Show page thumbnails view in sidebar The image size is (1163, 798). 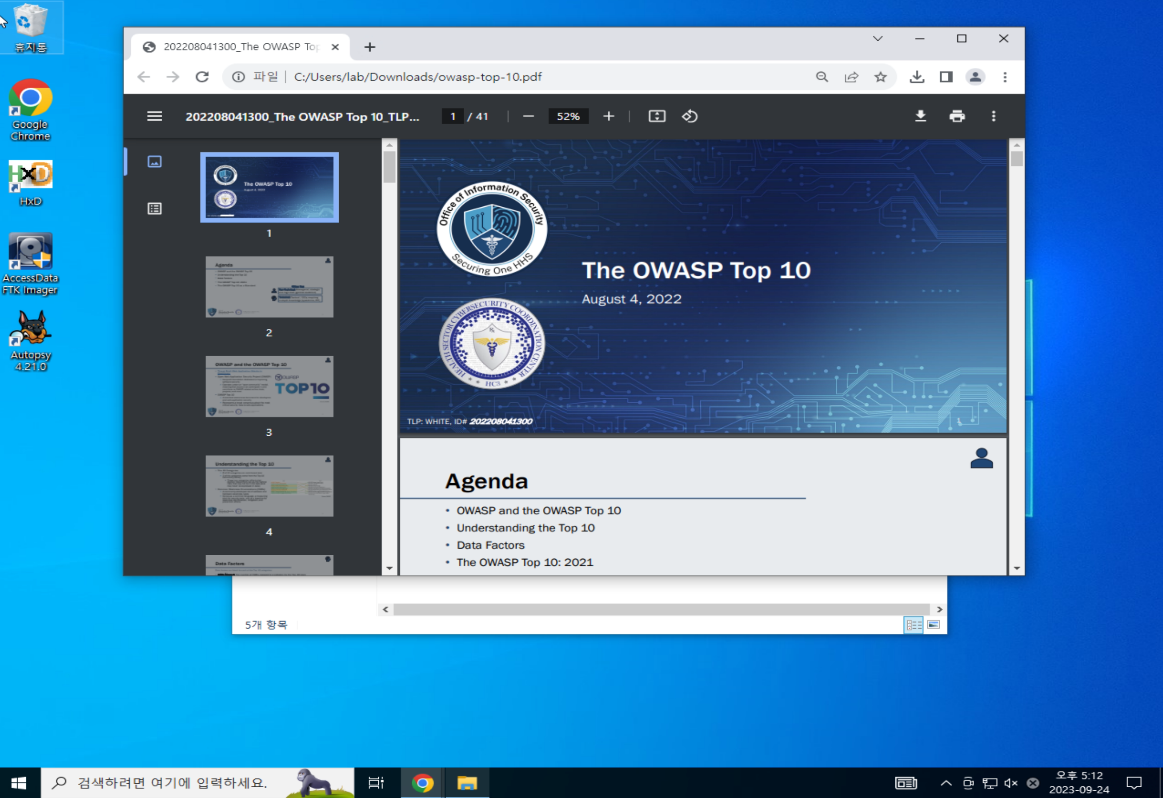154,162
